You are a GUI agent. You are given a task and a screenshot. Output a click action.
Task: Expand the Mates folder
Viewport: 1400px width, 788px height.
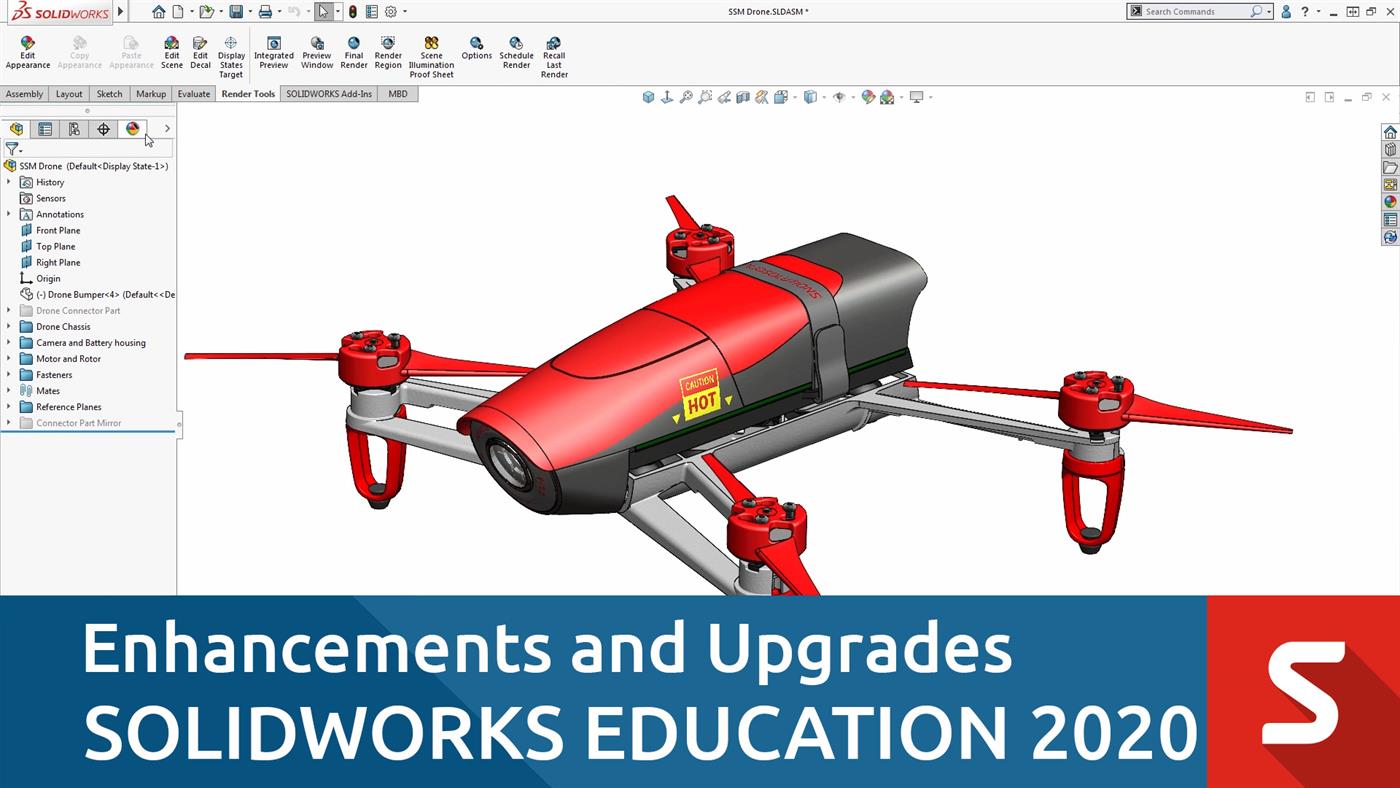coord(10,390)
